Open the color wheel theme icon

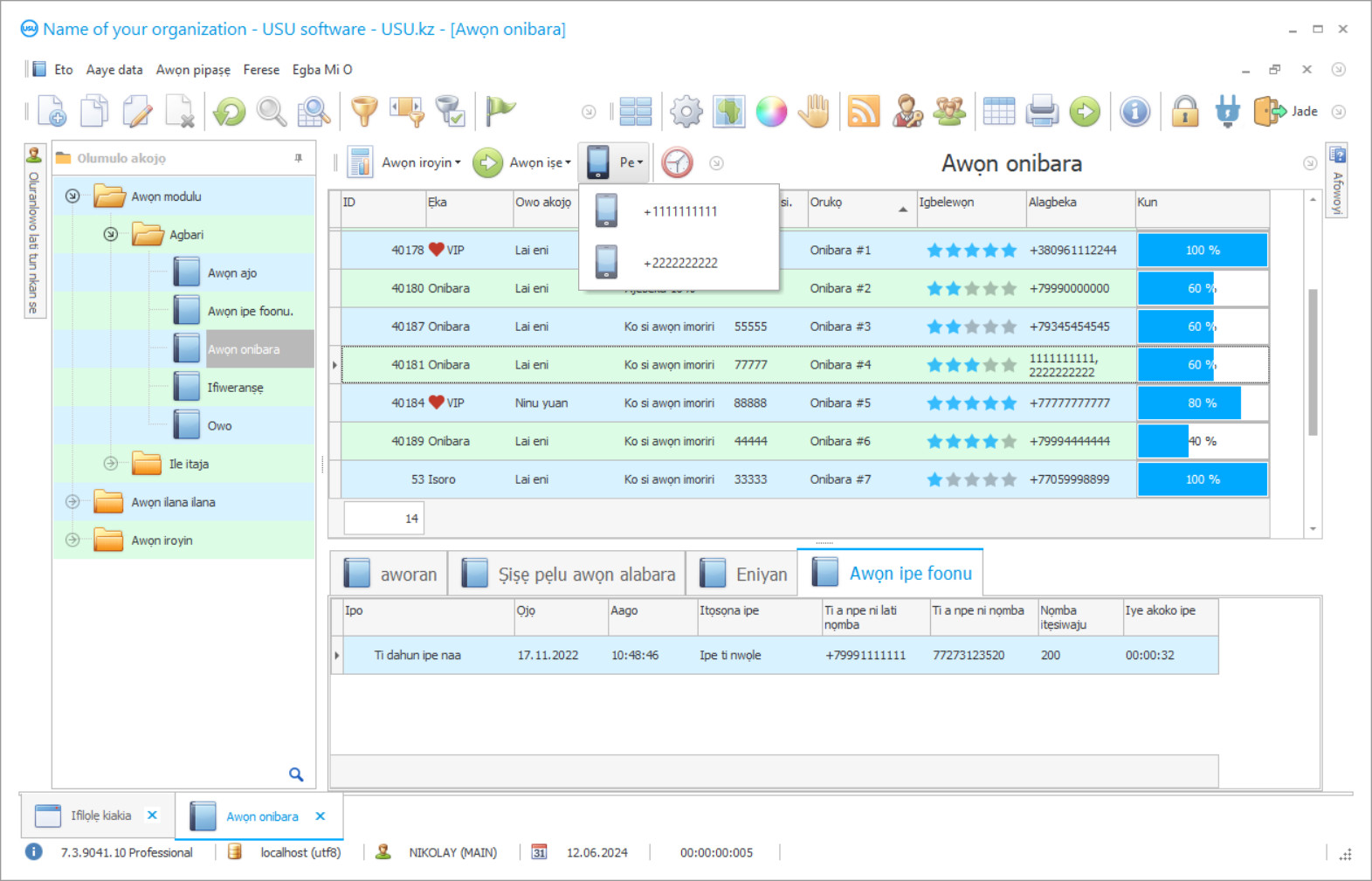coord(771,111)
